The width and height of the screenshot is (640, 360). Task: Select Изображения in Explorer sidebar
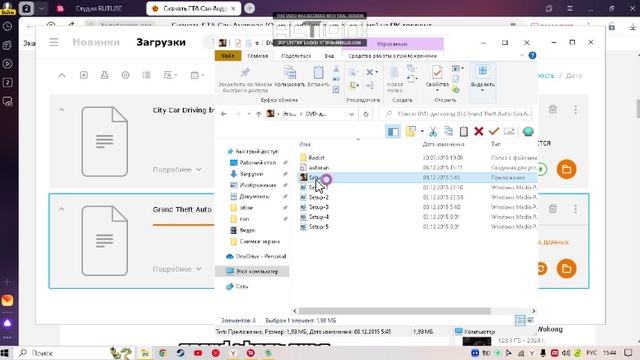point(258,185)
